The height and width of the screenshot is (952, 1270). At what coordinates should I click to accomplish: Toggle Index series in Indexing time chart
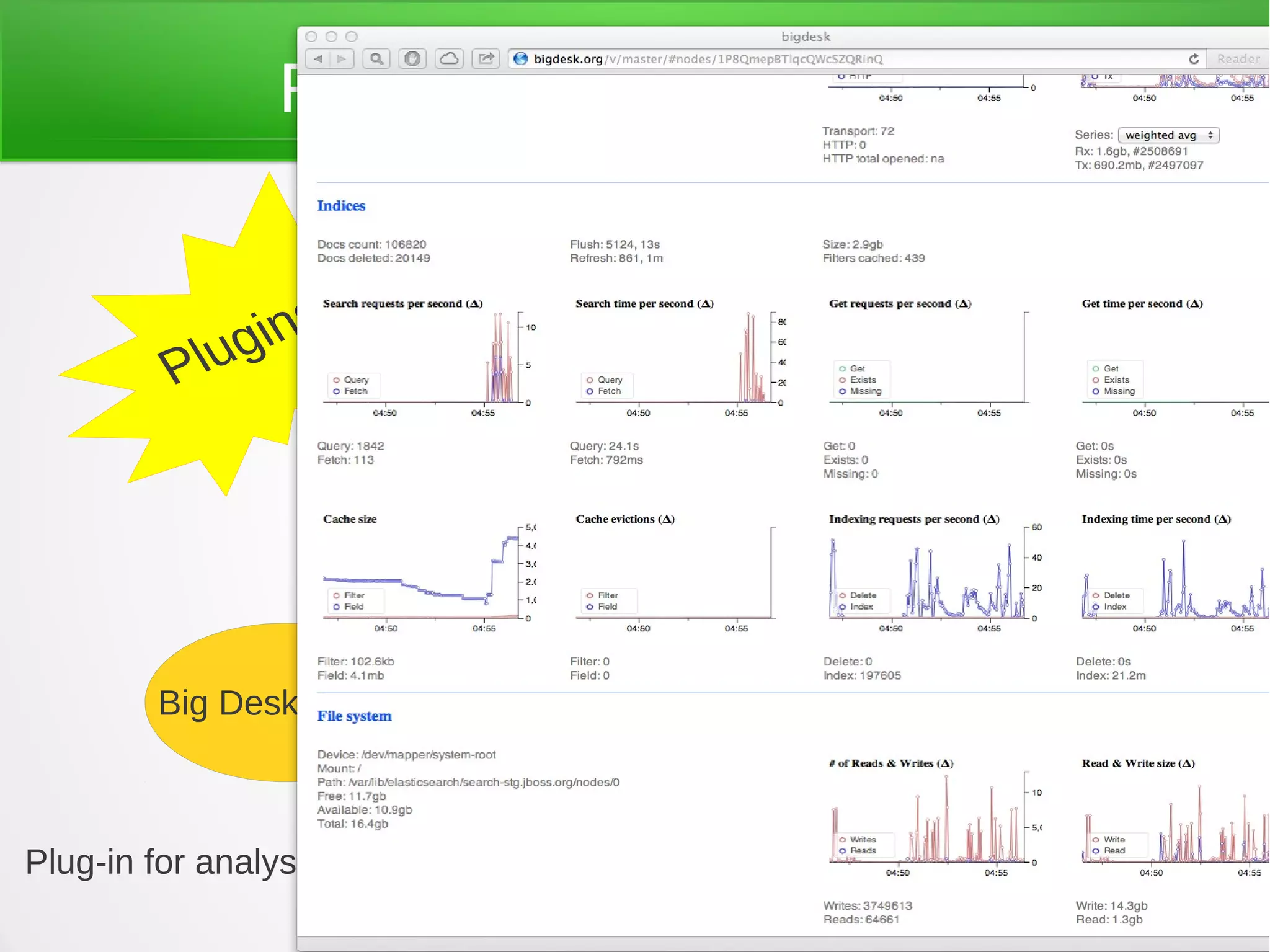1109,607
